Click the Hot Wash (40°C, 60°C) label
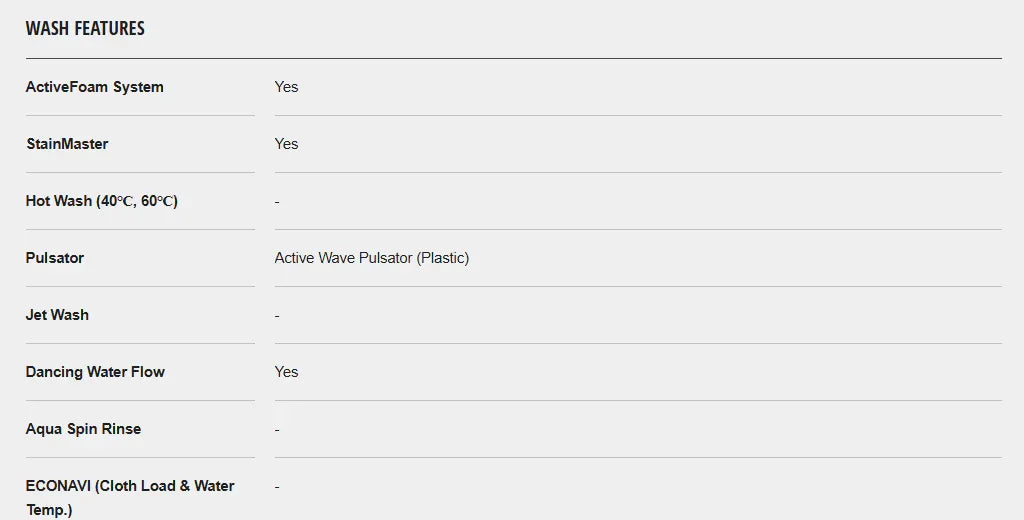 pos(101,201)
